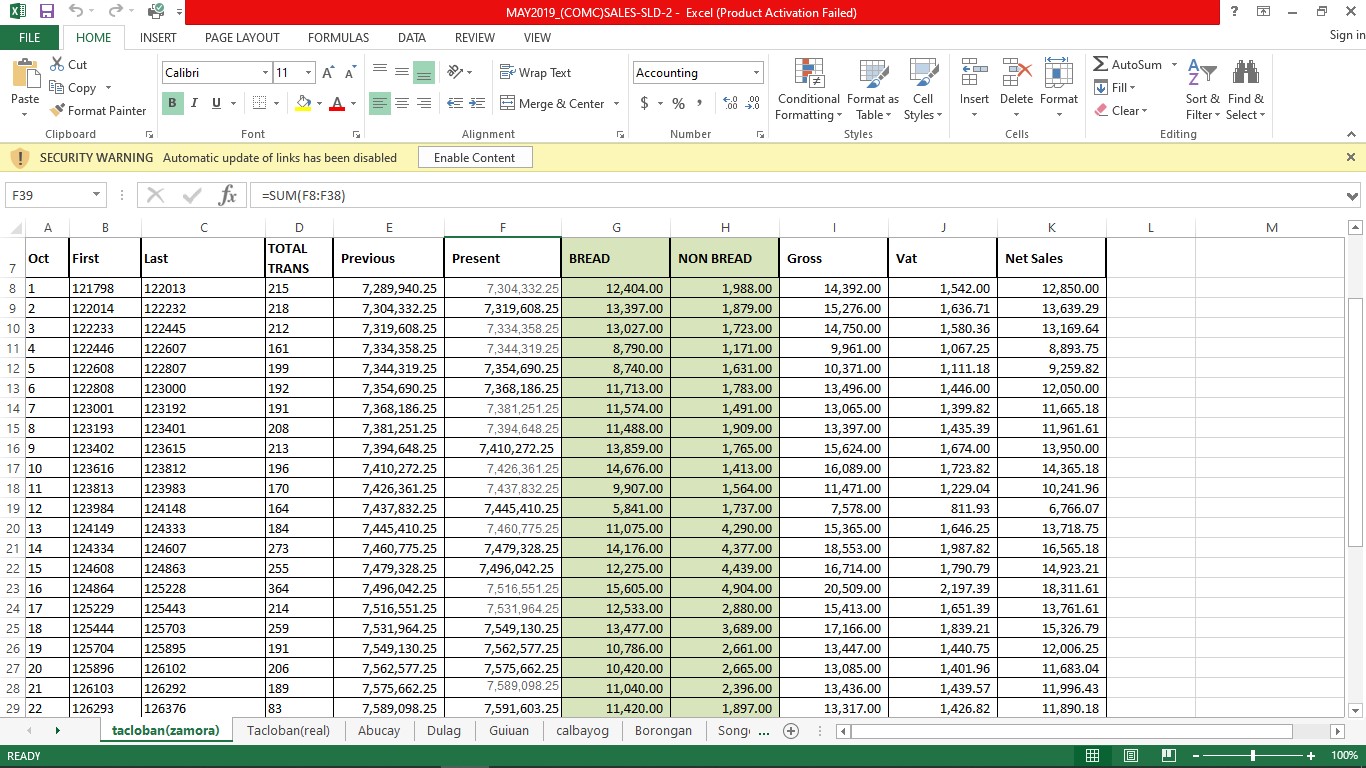Open Conditional Formatting in Styles group
The image size is (1366, 768).
(x=808, y=90)
